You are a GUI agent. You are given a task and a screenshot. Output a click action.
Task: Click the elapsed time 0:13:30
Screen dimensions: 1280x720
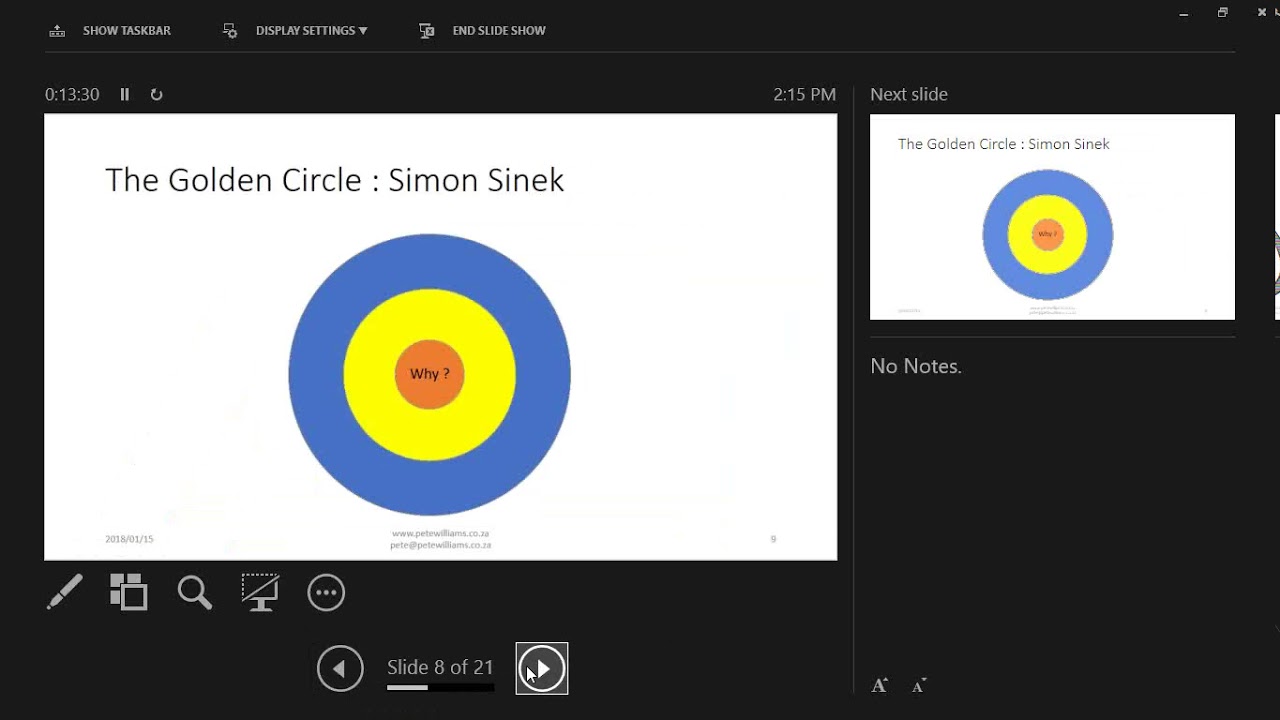tap(72, 94)
